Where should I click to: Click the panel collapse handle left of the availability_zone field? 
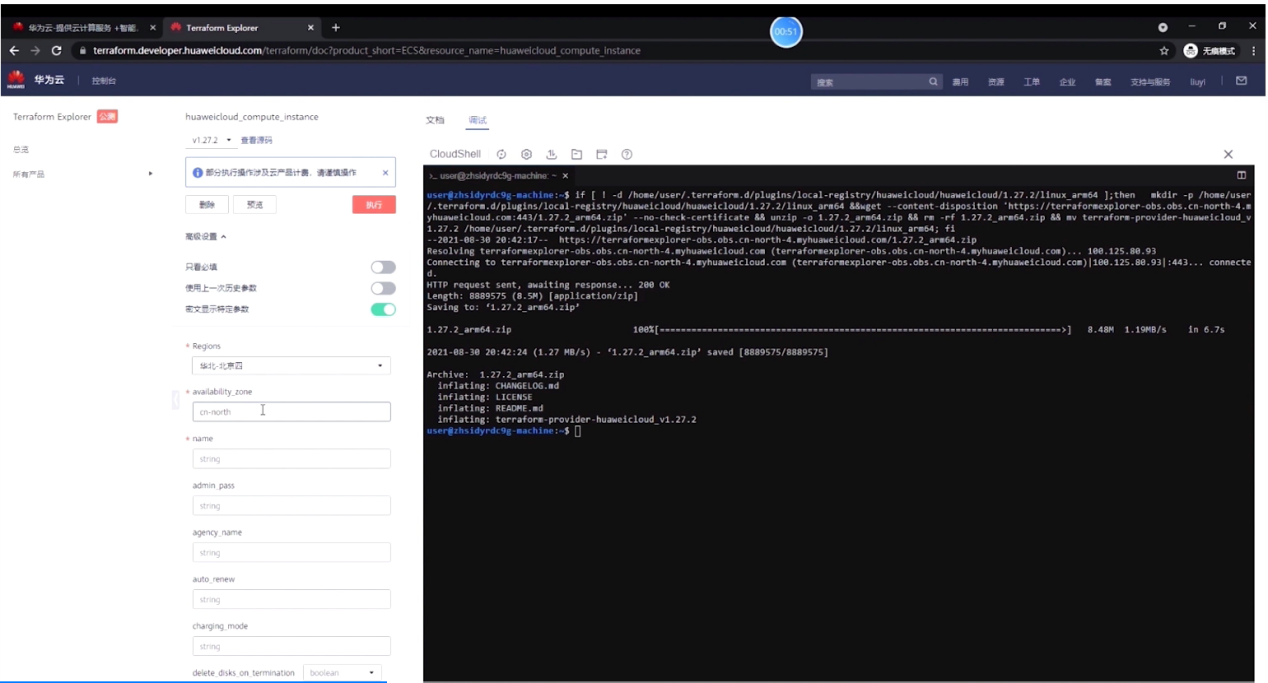click(x=176, y=398)
